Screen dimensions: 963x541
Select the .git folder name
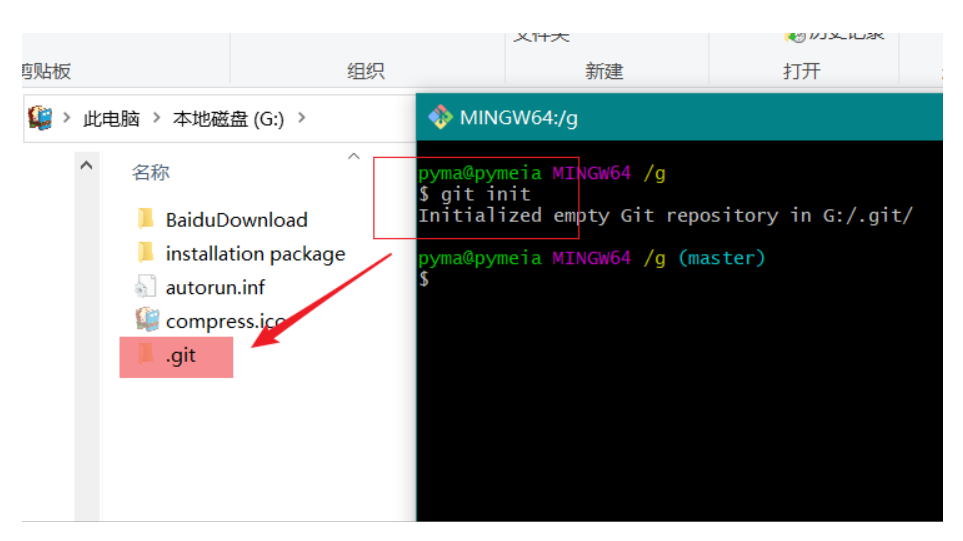click(x=181, y=355)
